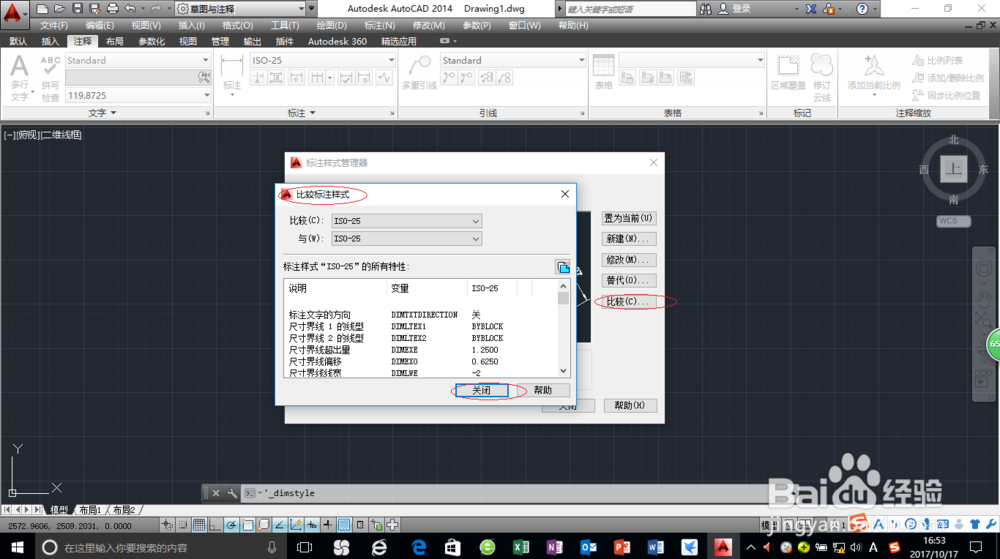
Task: Click the ViewCube top (上) face
Action: pyautogui.click(x=953, y=169)
